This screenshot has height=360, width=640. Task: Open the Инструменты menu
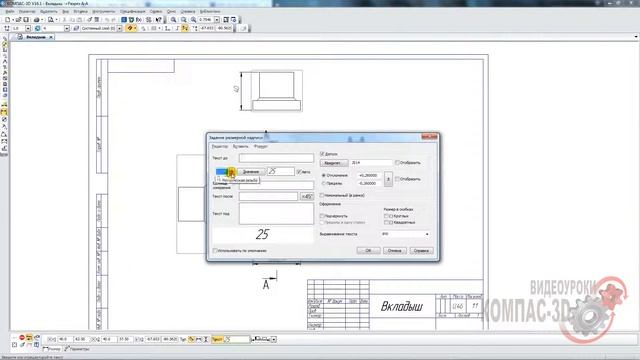coord(104,11)
